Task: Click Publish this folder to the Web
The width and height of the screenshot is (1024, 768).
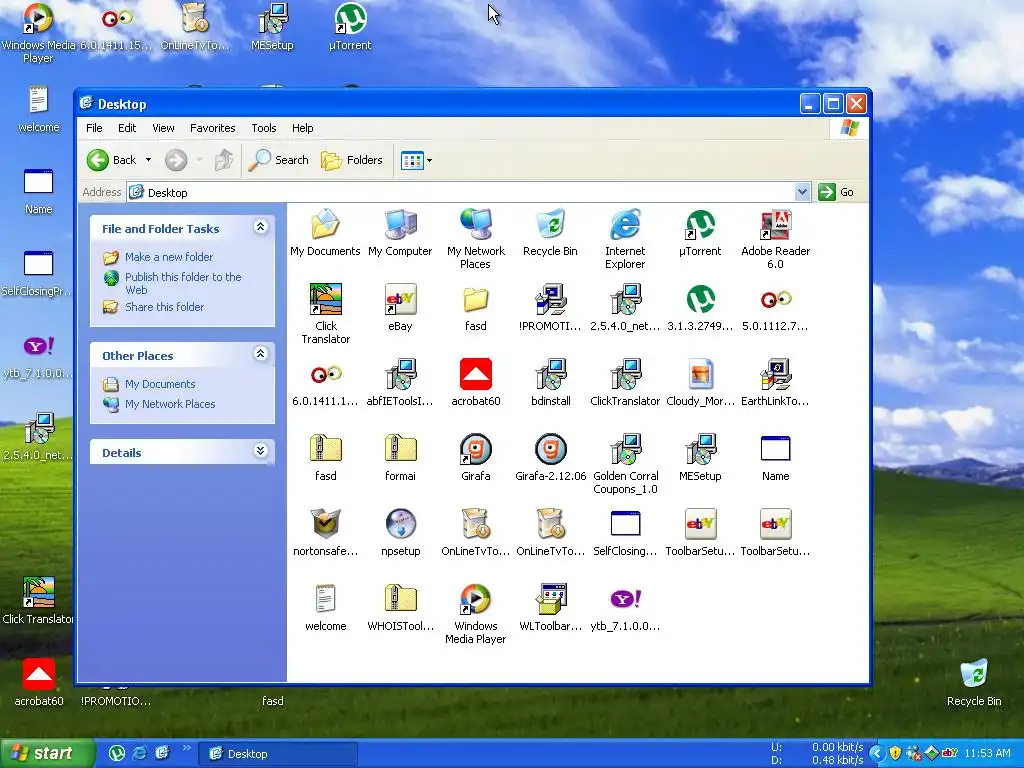Action: pyautogui.click(x=183, y=283)
